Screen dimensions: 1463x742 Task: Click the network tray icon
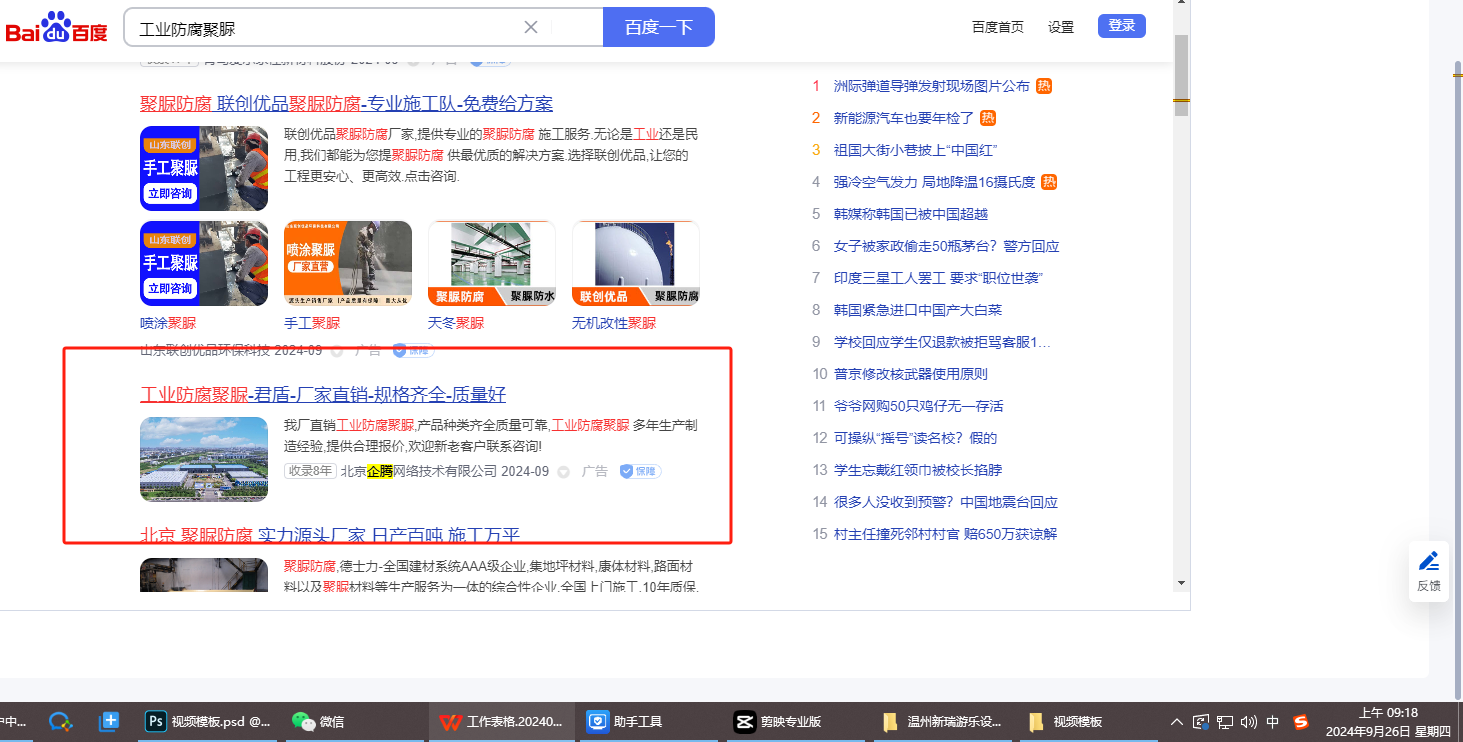click(x=1224, y=721)
